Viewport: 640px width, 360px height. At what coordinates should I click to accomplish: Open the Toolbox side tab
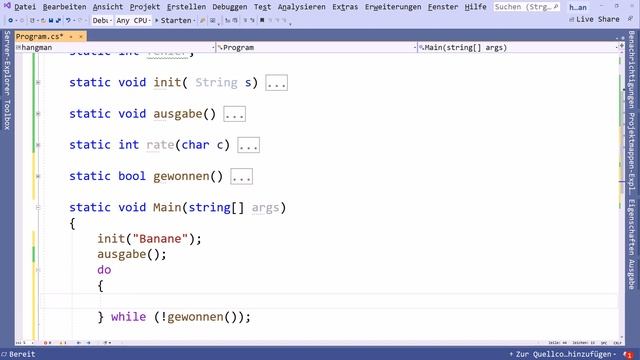pyautogui.click(x=7, y=115)
